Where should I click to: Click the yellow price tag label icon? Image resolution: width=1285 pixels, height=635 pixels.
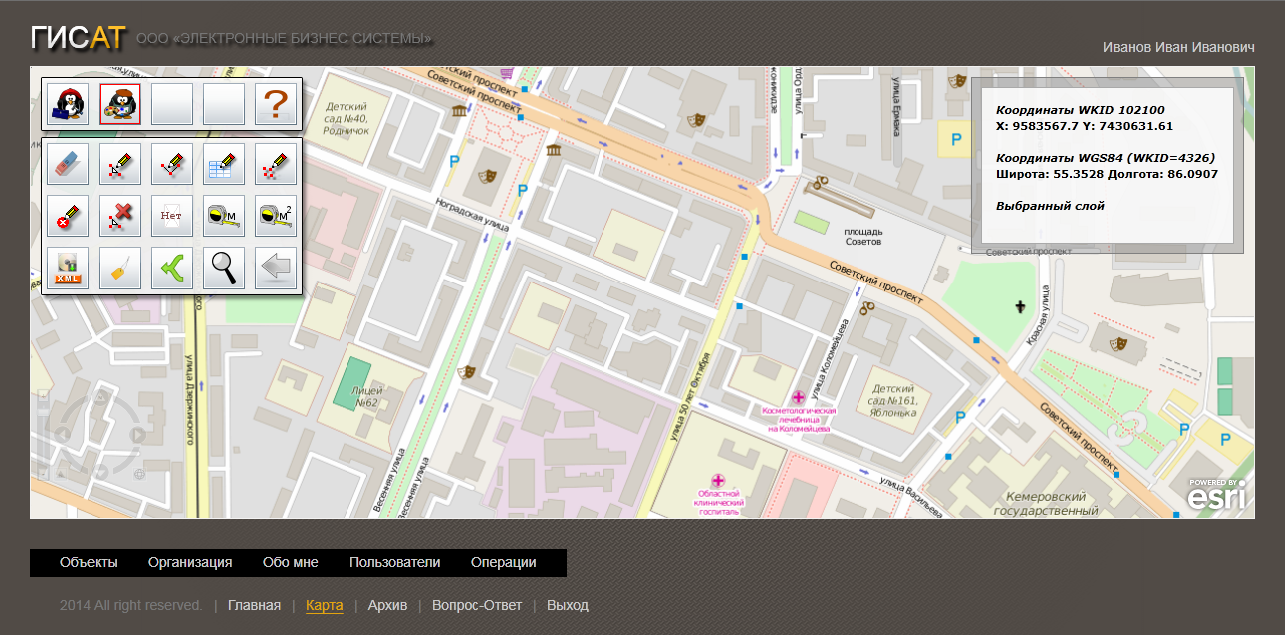coord(120,268)
